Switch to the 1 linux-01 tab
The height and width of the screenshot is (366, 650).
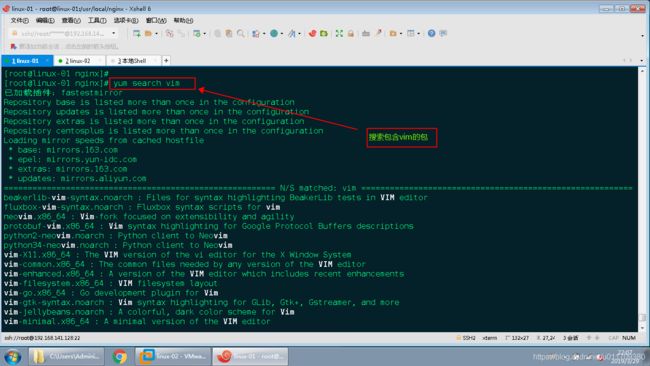27,61
